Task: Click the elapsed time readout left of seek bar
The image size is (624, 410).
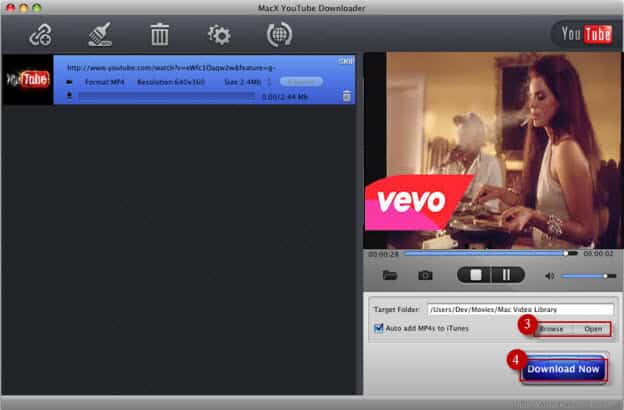Action: click(x=383, y=254)
